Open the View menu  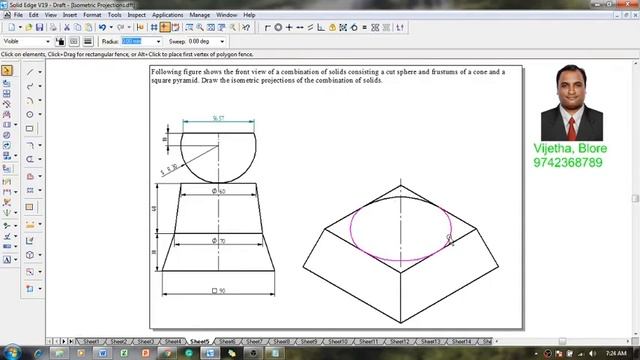51,15
